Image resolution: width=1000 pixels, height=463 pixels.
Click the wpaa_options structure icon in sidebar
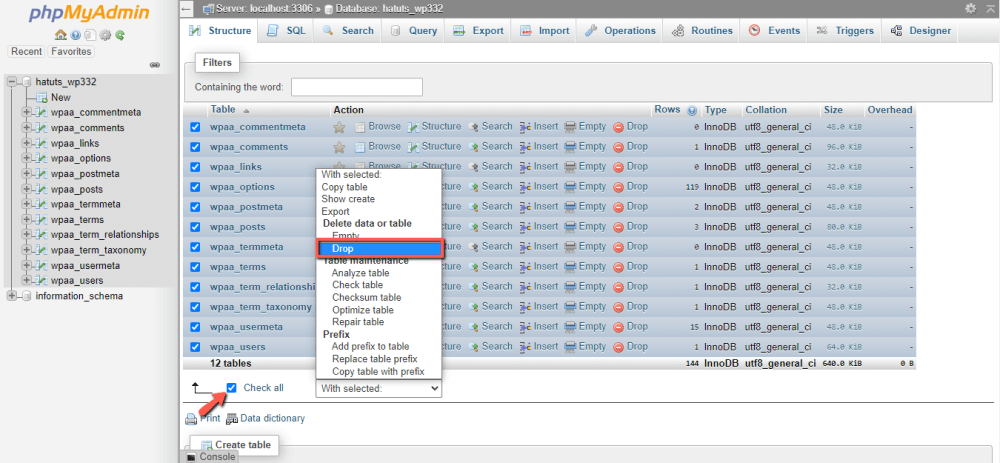pos(42,158)
